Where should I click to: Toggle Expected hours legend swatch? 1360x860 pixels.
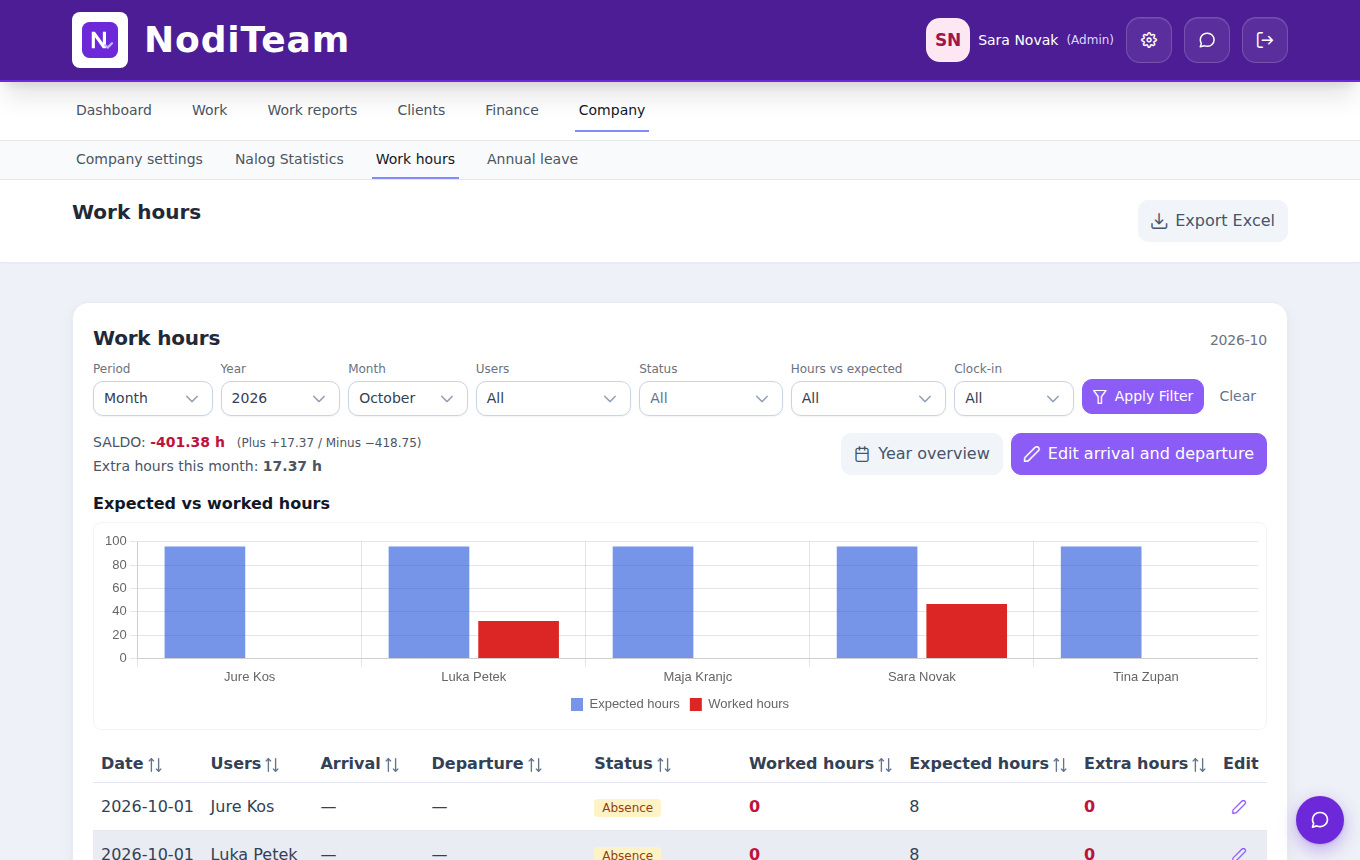click(577, 704)
